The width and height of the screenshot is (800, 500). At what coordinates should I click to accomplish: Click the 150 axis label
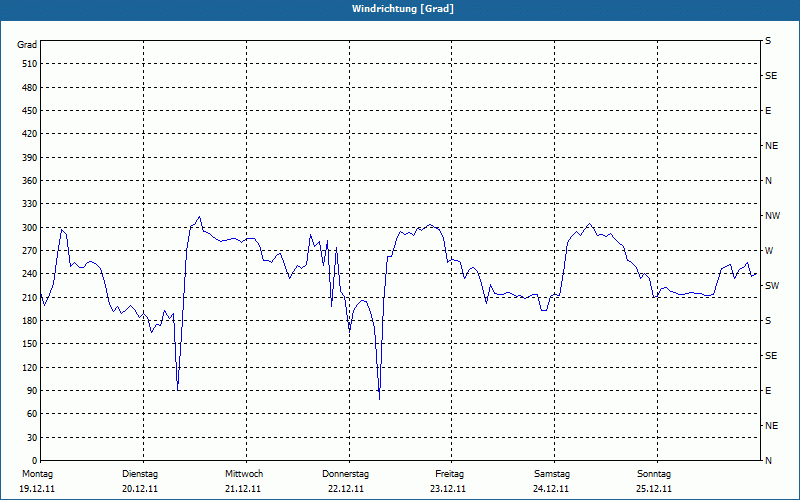pyautogui.click(x=29, y=344)
